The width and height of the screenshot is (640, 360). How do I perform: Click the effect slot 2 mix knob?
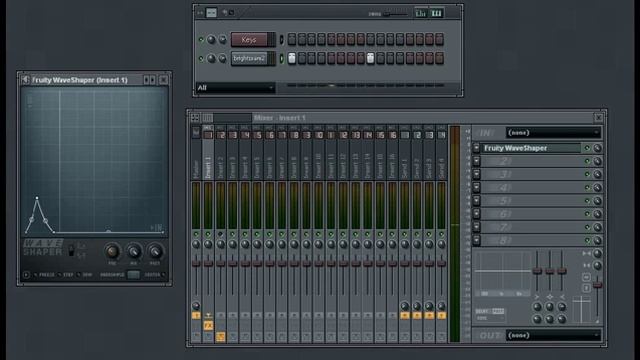[597, 162]
